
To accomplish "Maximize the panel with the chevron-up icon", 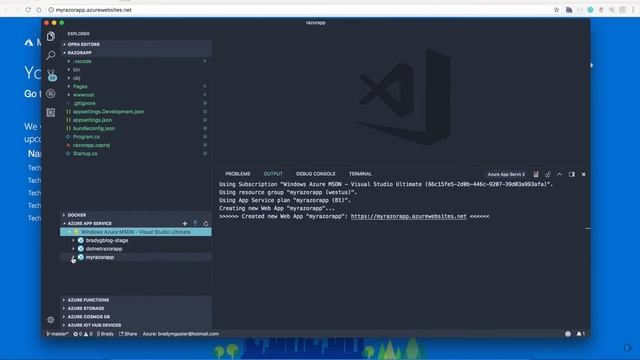I will (x=560, y=174).
